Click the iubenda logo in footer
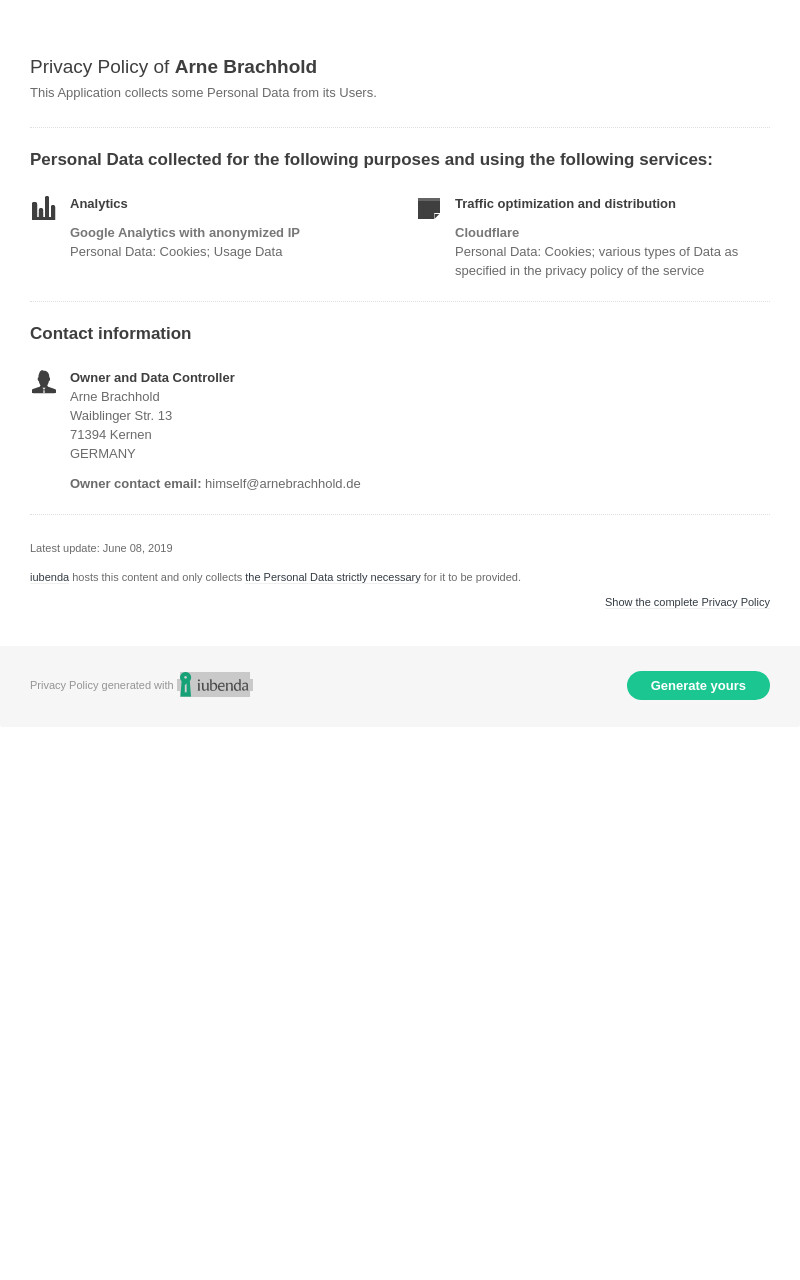The image size is (800, 1280). pyautogui.click(x=215, y=685)
